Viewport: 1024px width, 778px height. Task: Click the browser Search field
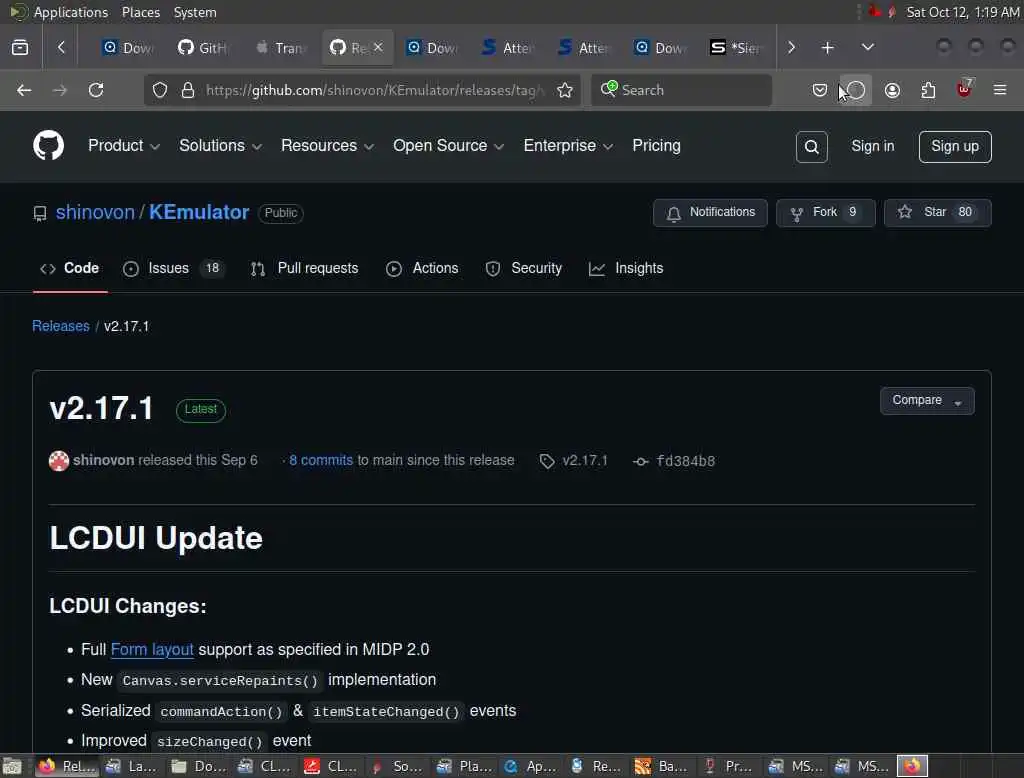(x=681, y=90)
